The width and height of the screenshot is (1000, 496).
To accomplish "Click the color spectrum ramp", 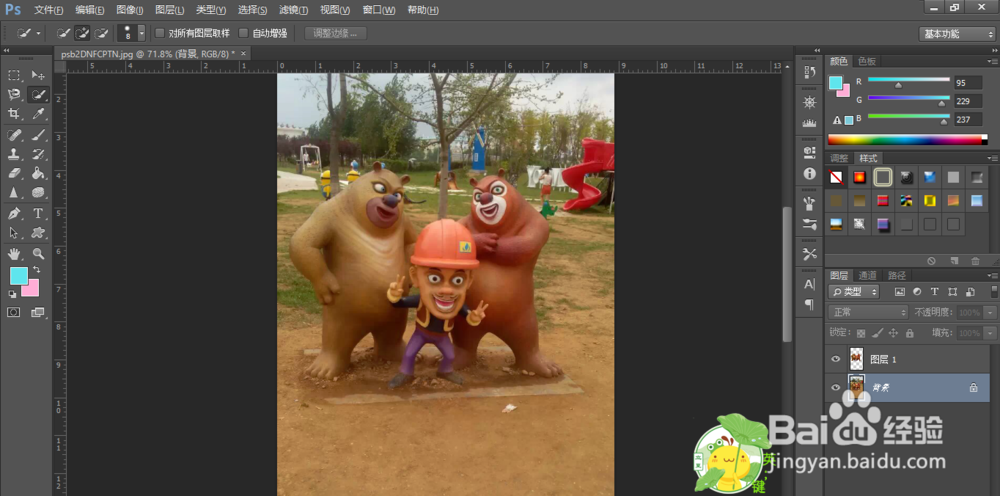I will click(x=908, y=140).
